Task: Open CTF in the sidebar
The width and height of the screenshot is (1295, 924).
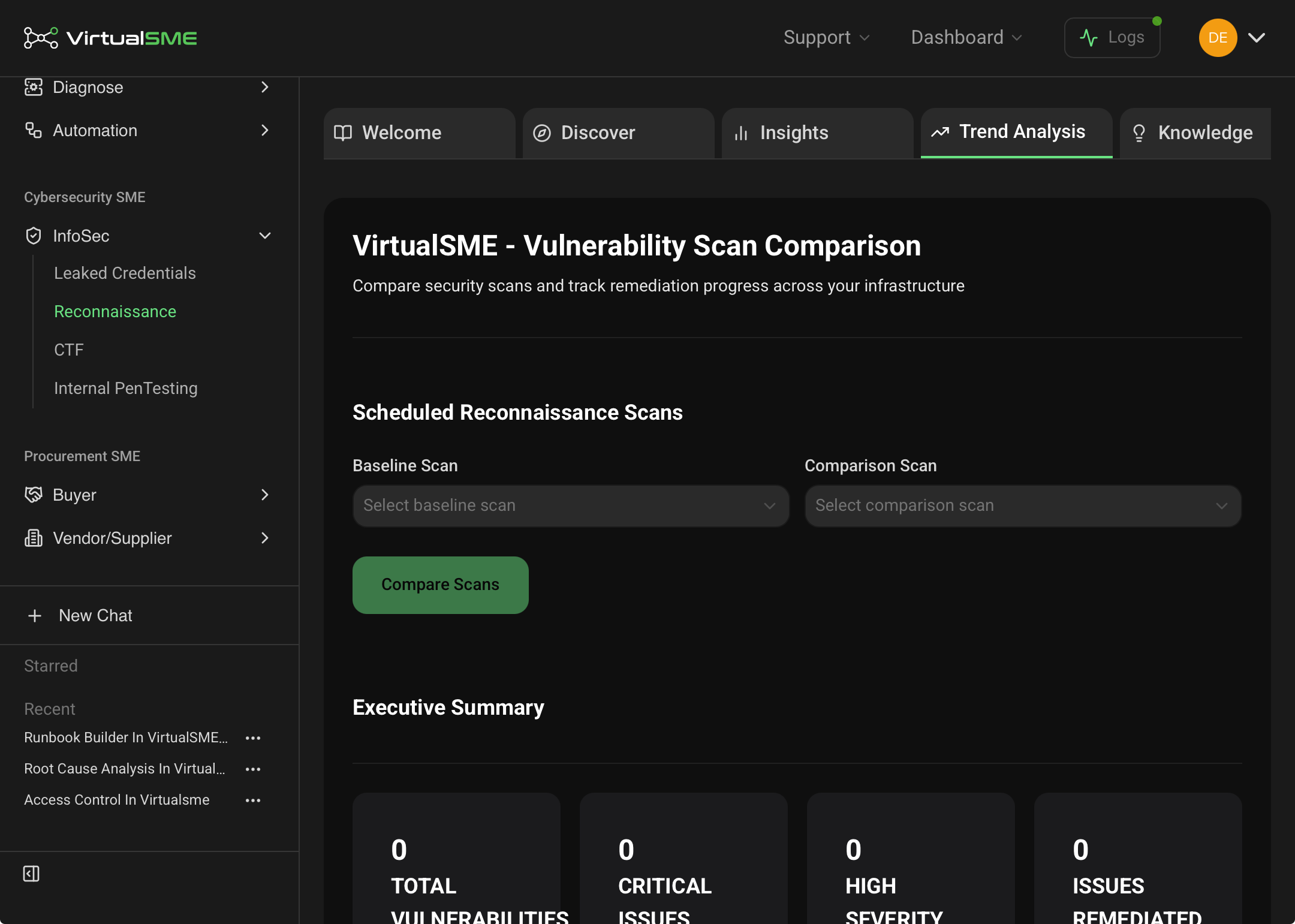Action: [69, 350]
